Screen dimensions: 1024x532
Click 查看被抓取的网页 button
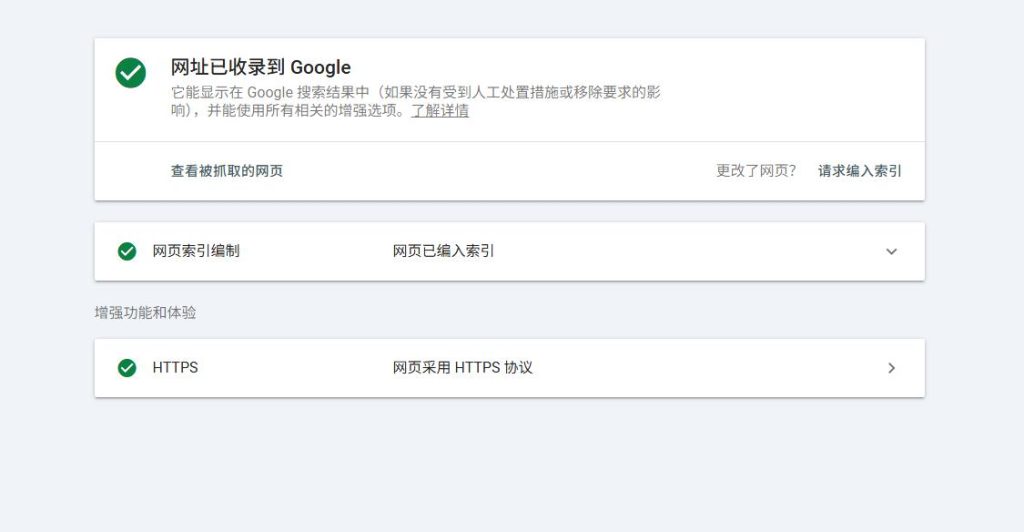(x=227, y=171)
